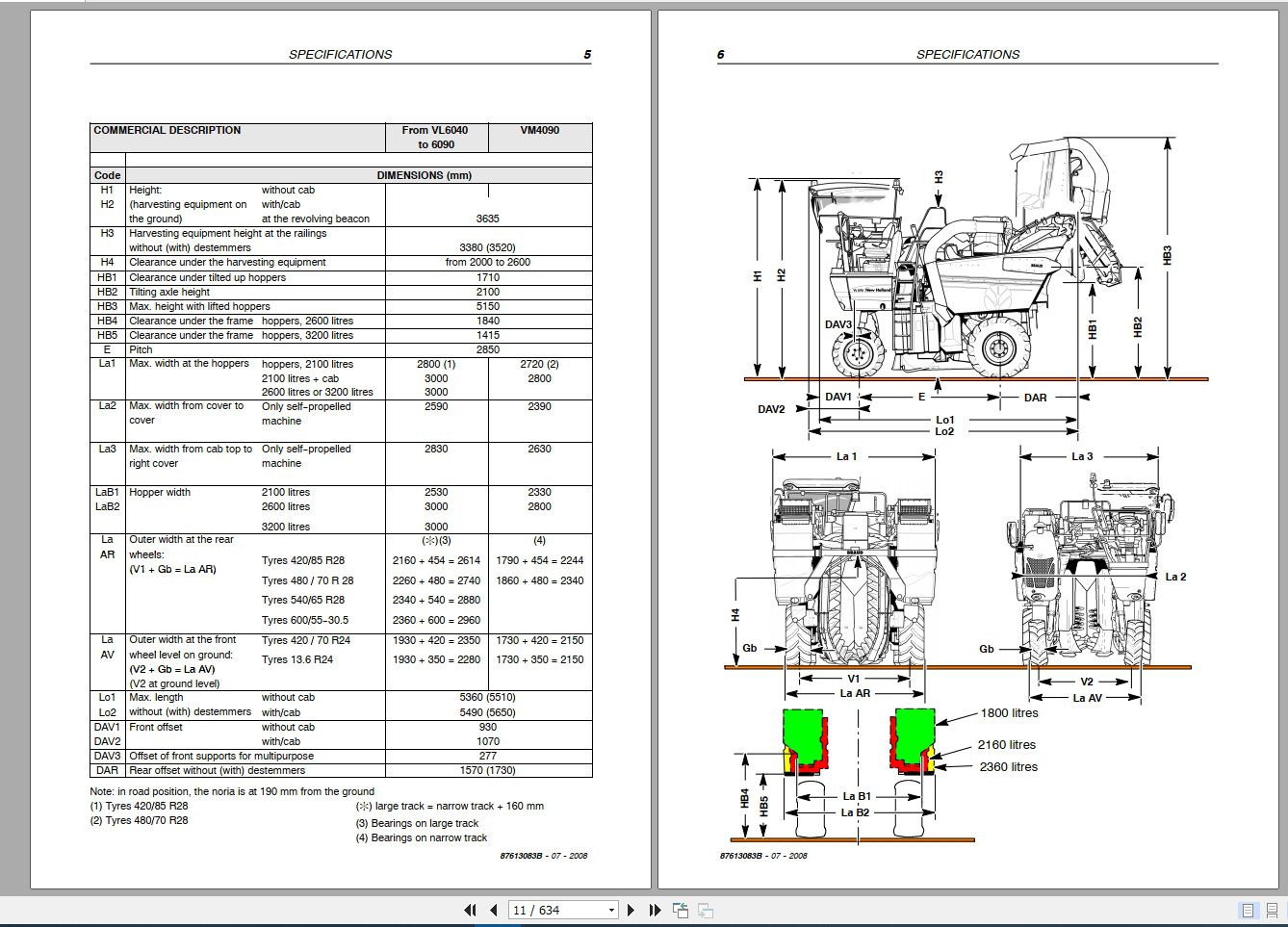Viewport: 1288px width, 927px height.
Task: Click the COMMERCIAL DESCRIPTION table header
Action: [x=167, y=130]
